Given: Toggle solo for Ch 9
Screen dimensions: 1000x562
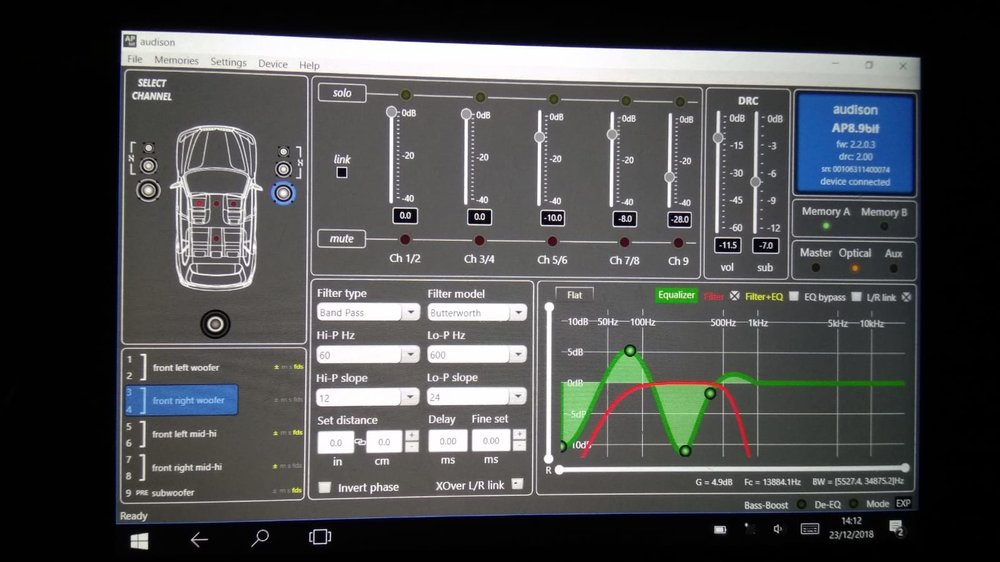Looking at the screenshot, I should [x=680, y=102].
